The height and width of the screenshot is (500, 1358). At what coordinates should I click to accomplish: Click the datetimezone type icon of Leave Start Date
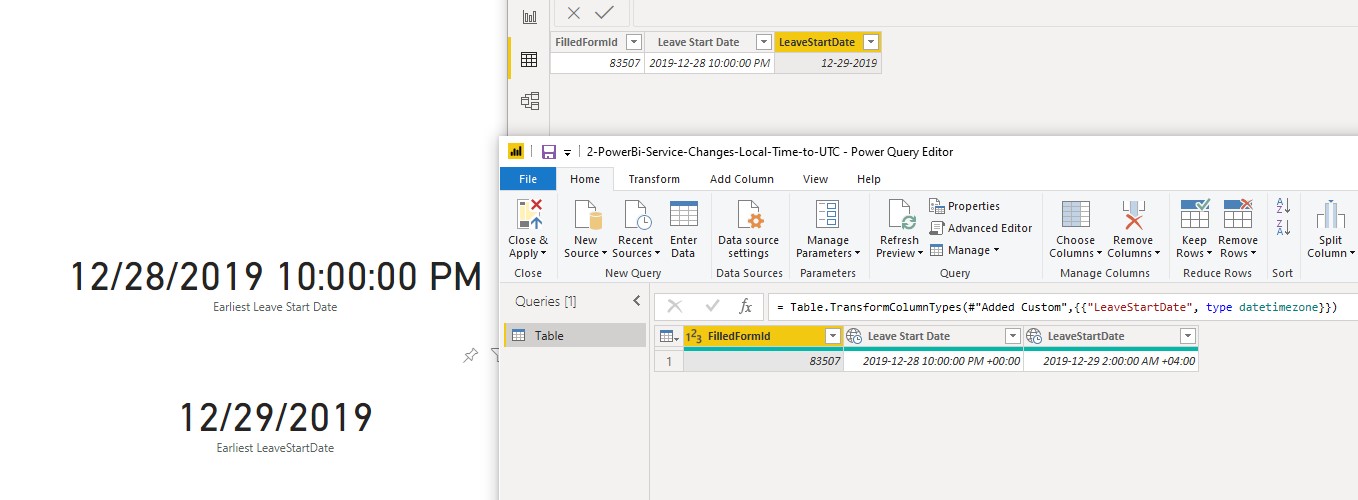[854, 336]
